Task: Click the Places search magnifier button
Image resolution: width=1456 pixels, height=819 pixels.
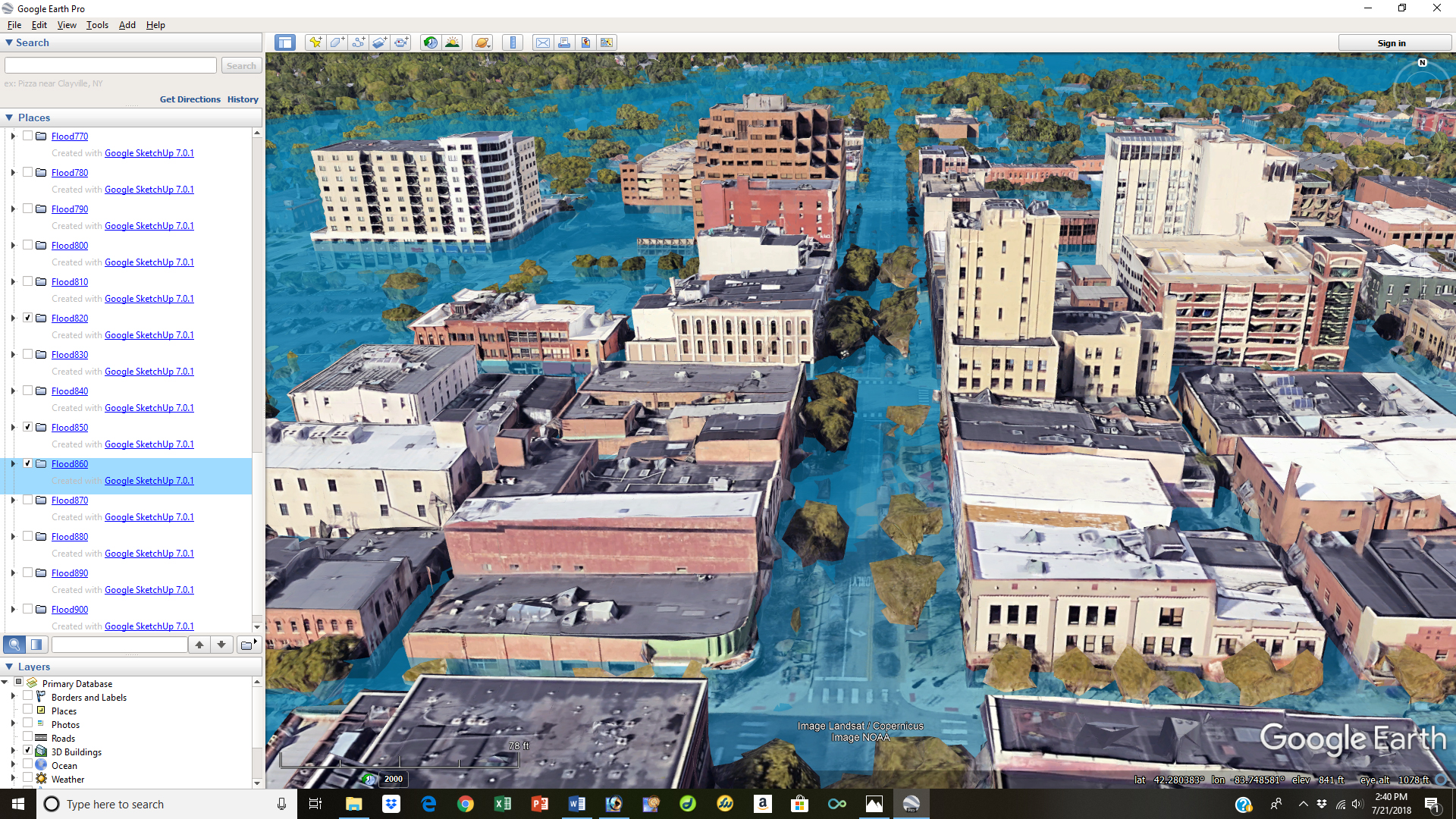Action: tap(14, 645)
